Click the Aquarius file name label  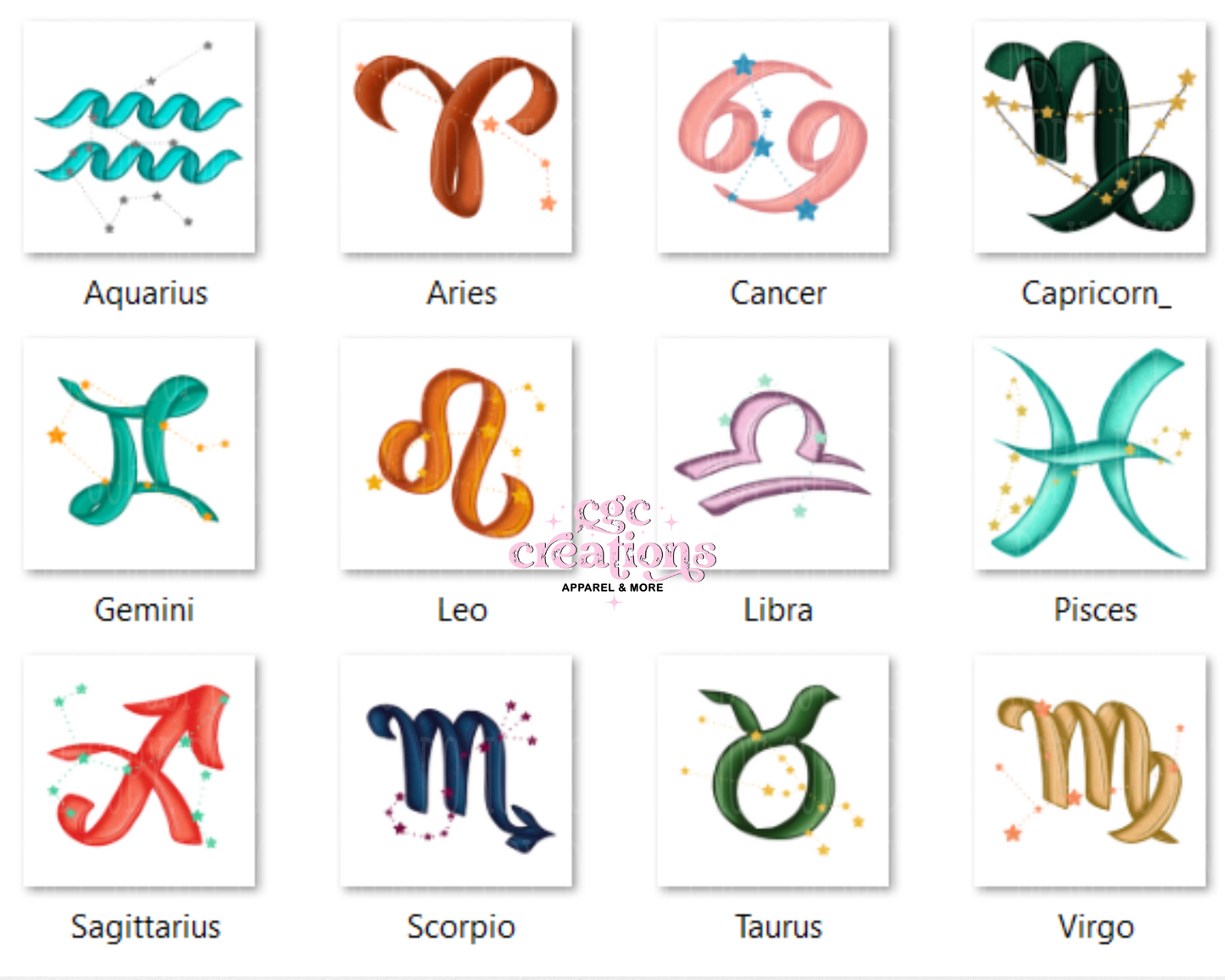(146, 293)
